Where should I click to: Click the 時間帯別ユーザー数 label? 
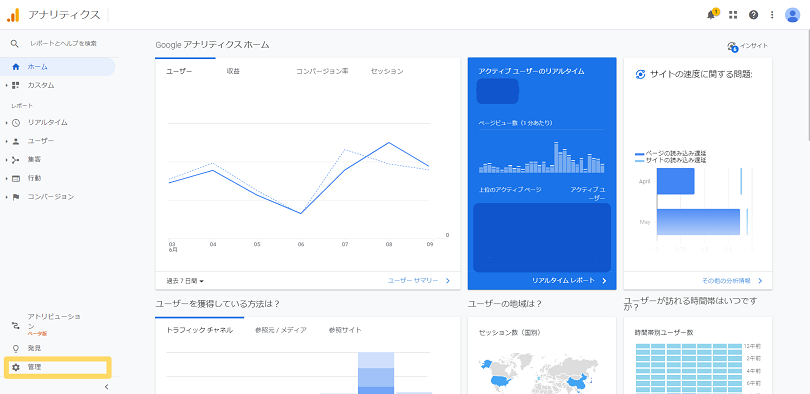pyautogui.click(x=664, y=332)
